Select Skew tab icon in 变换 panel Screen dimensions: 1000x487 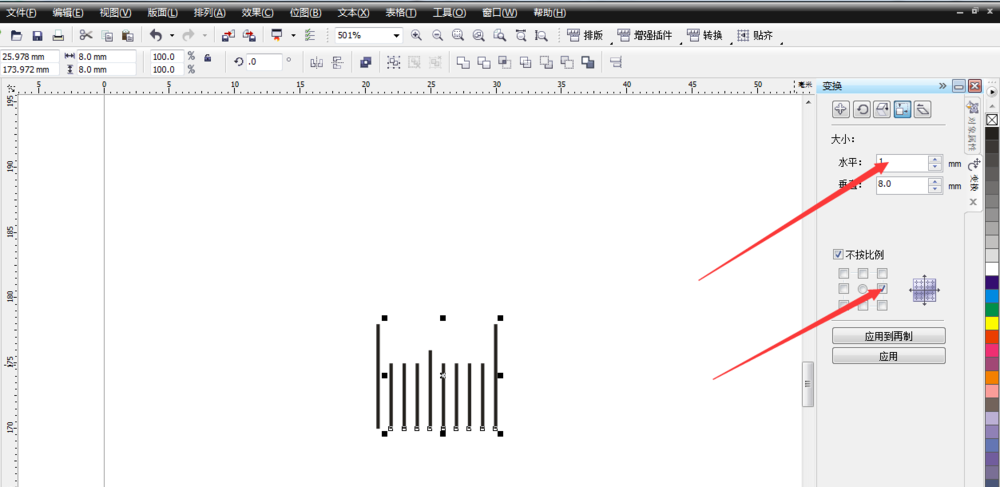coord(923,110)
